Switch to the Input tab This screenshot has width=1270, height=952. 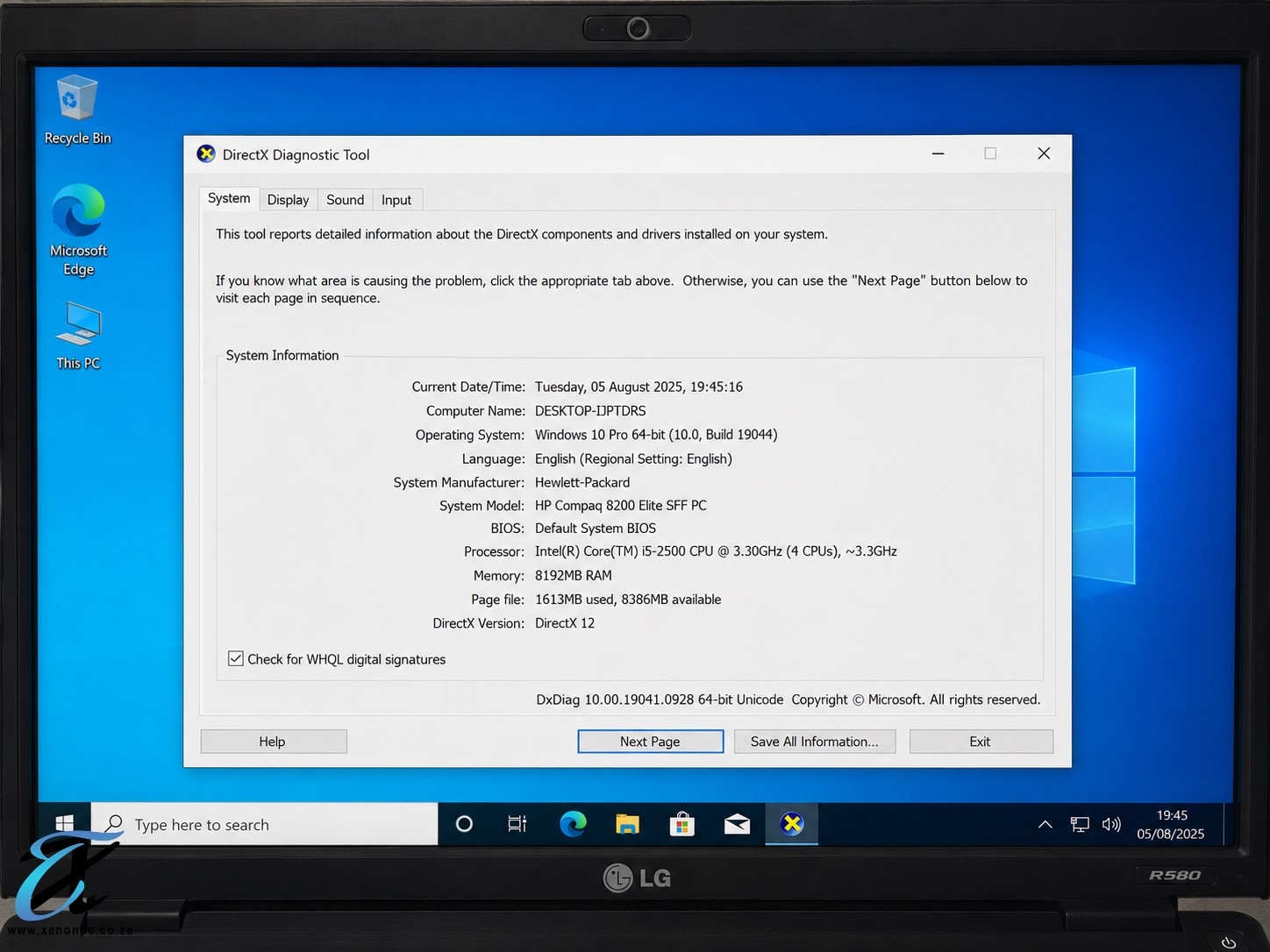[396, 200]
